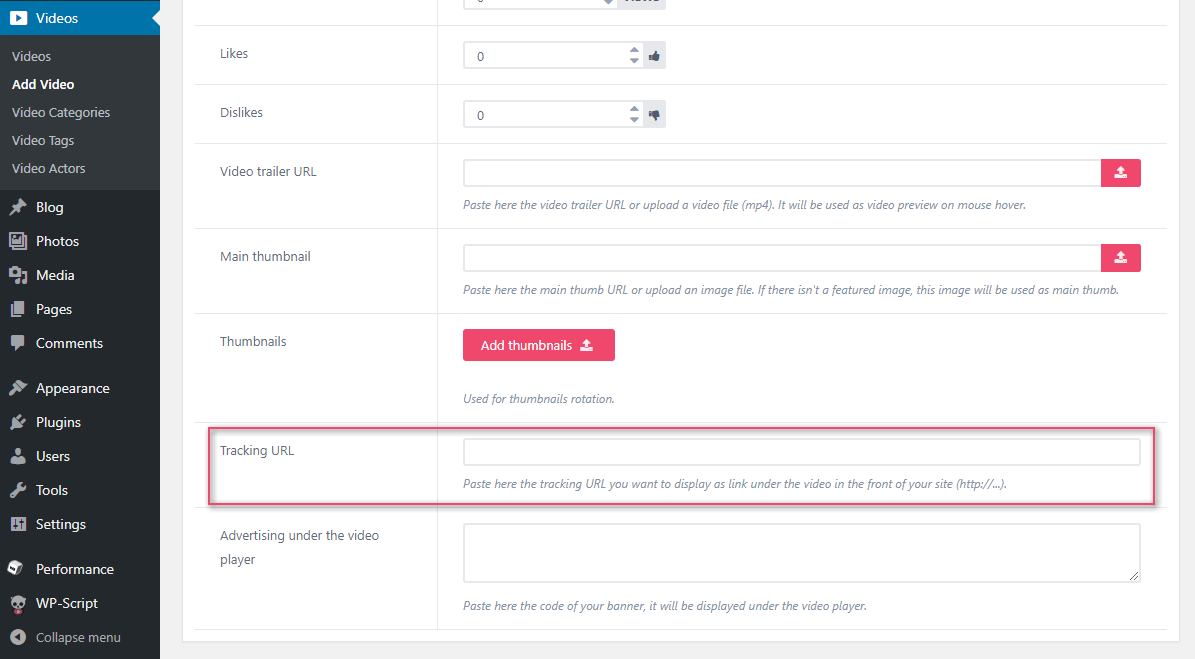Click the Appearance paintbrush icon
Screen dimensions: 1195x659
(16, 388)
